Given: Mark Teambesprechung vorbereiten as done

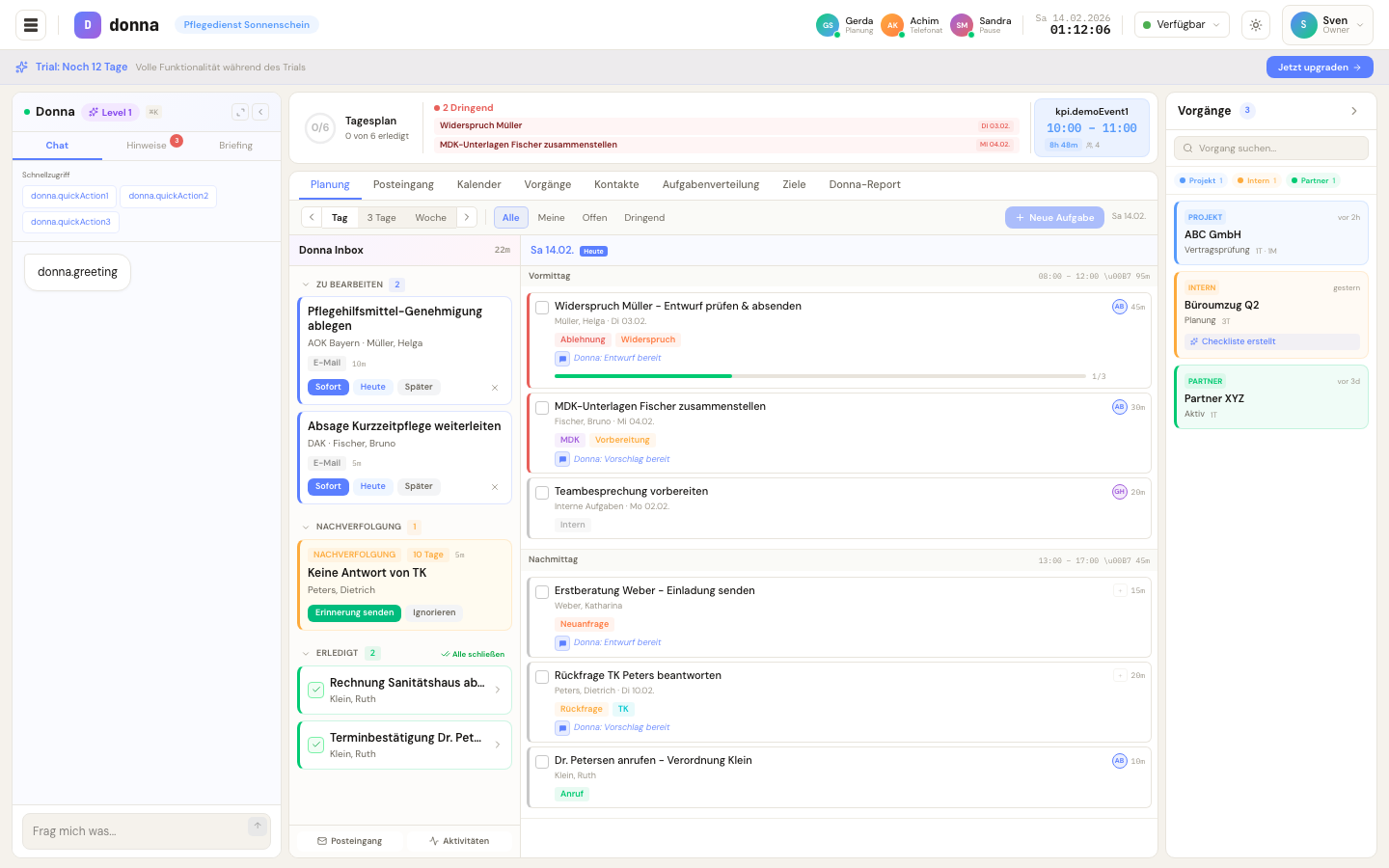Looking at the screenshot, I should click(x=542, y=492).
